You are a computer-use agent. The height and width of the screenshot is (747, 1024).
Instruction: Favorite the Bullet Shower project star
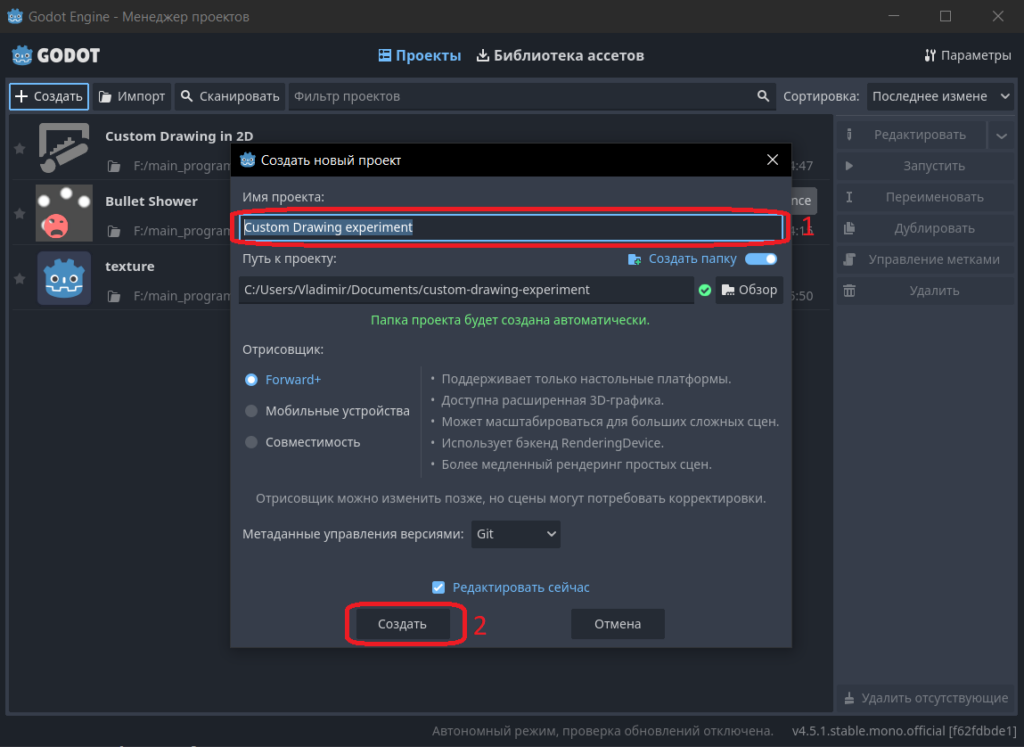(20, 214)
